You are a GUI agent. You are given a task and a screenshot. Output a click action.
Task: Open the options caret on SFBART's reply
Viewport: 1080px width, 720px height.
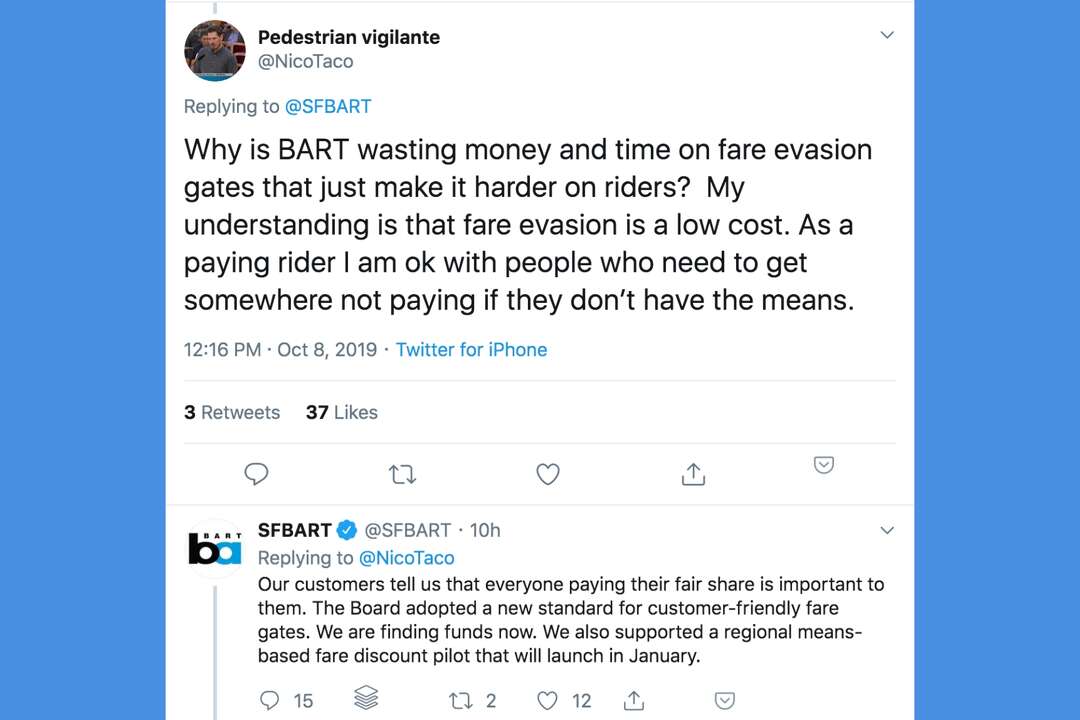click(887, 530)
